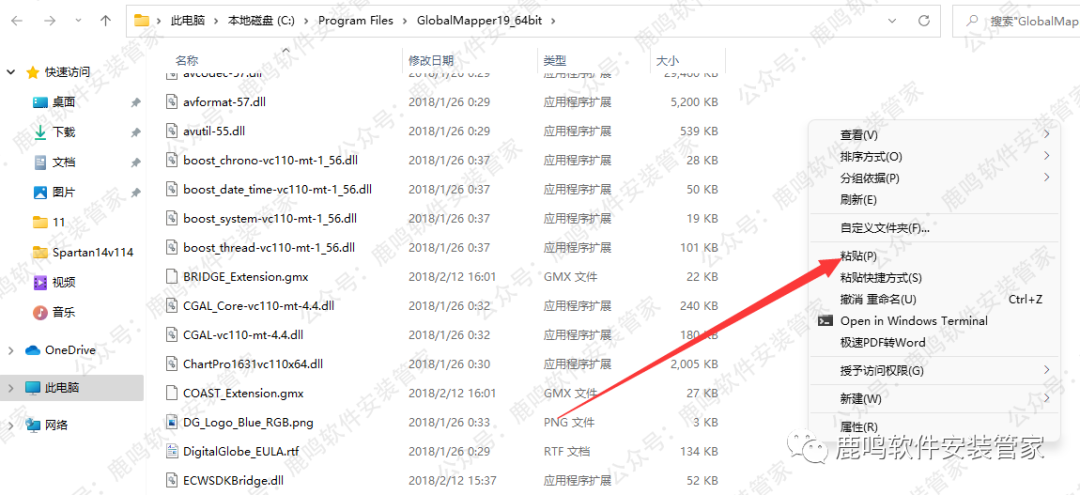Viewport: 1080px width, 495px height.
Task: Click 134 KB size of DigitalGlobe_EULA.rtf
Action: pos(699,452)
